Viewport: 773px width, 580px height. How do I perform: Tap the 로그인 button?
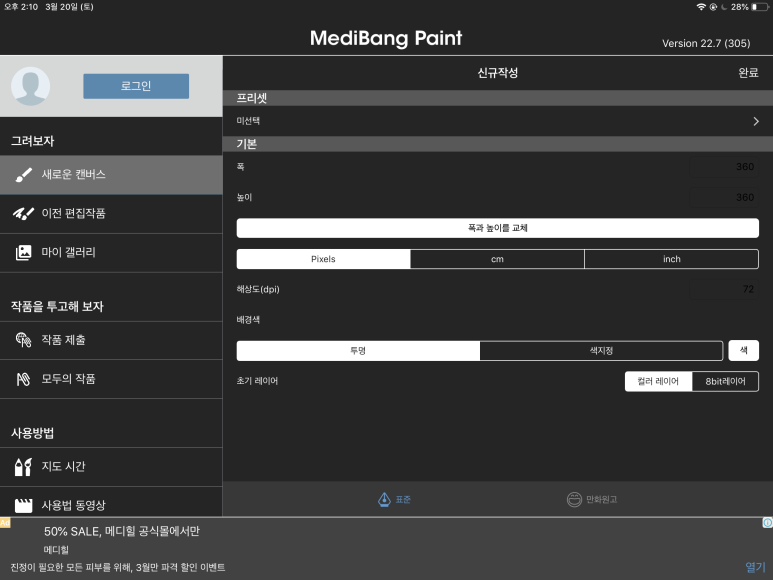(136, 86)
